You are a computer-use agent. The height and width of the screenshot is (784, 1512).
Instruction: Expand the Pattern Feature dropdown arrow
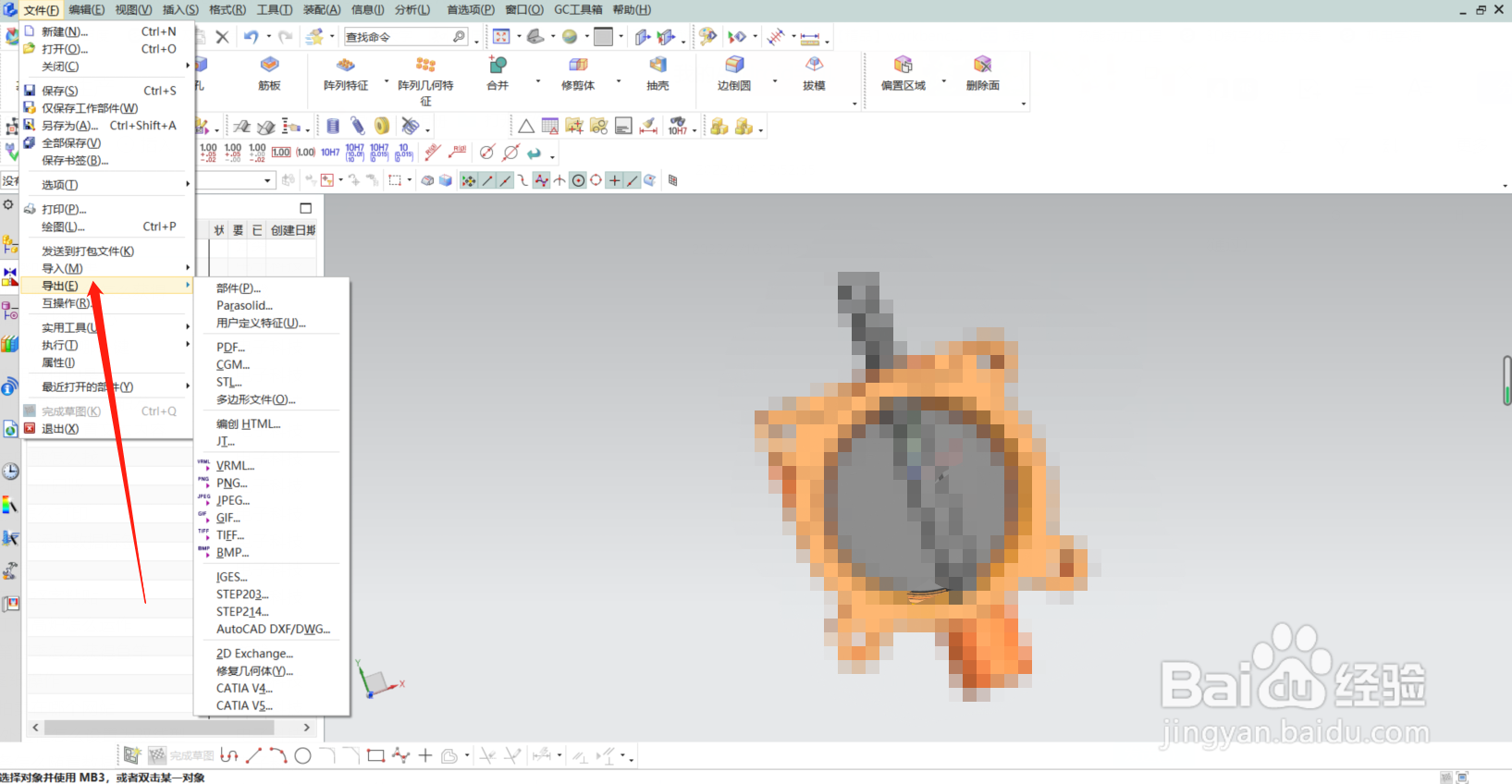[387, 81]
